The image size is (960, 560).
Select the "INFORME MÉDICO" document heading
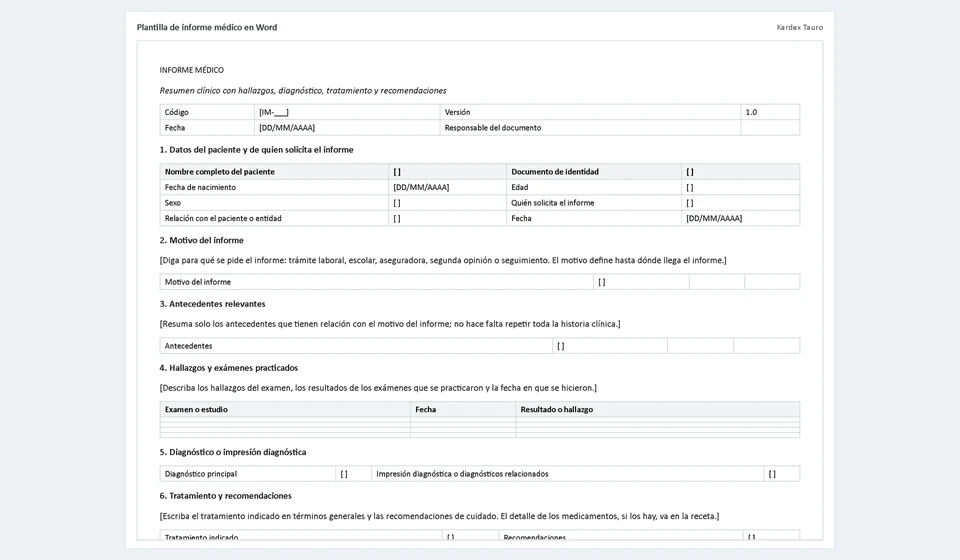coord(192,70)
